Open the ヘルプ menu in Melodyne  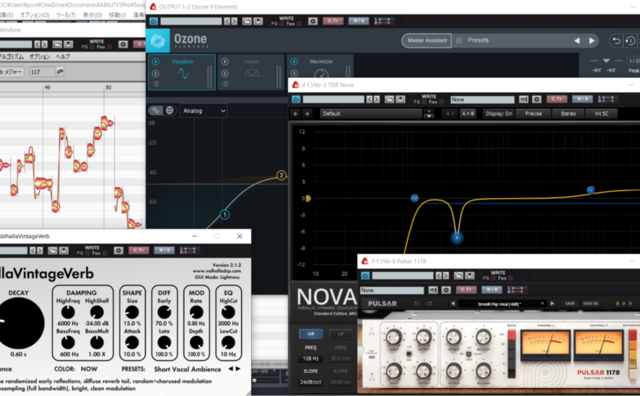coord(63,56)
